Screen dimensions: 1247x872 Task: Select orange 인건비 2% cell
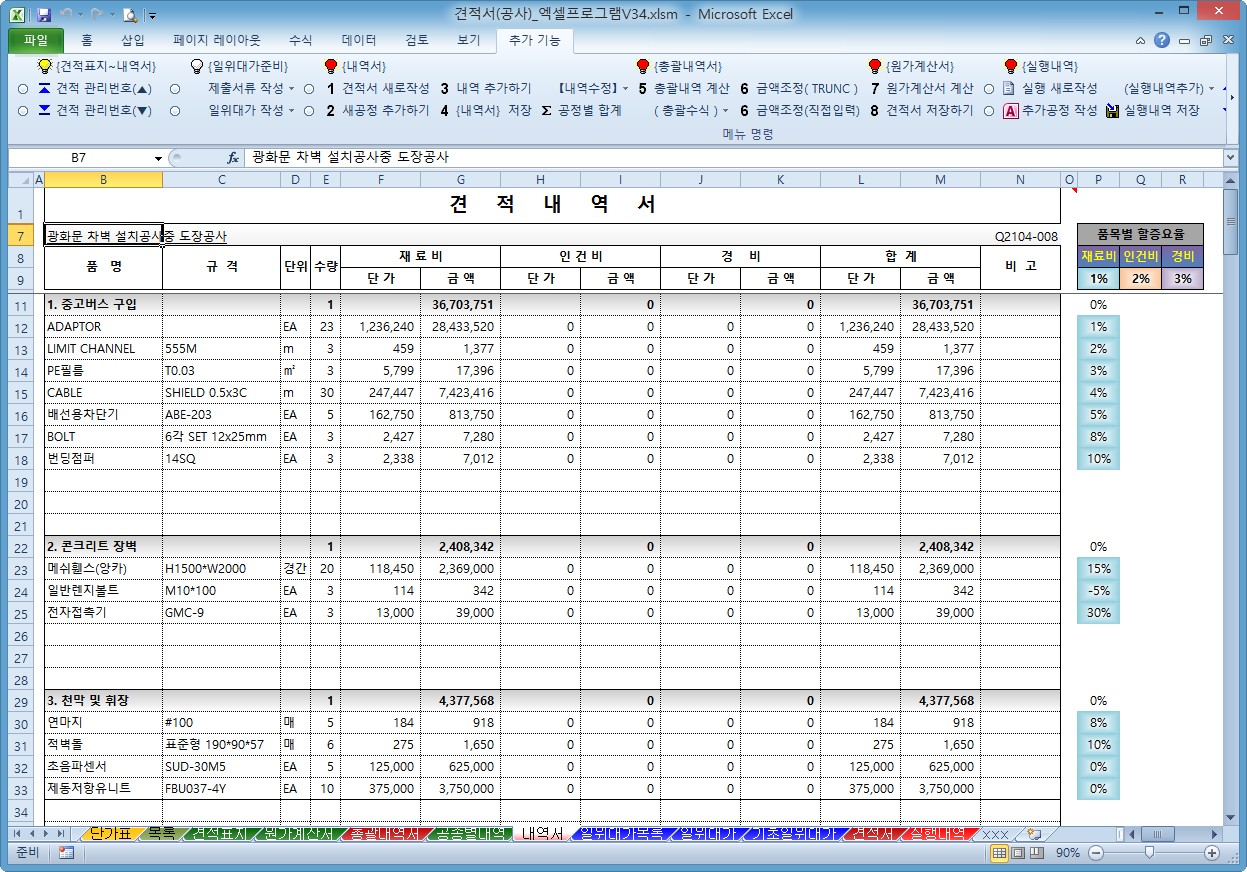pos(1140,279)
